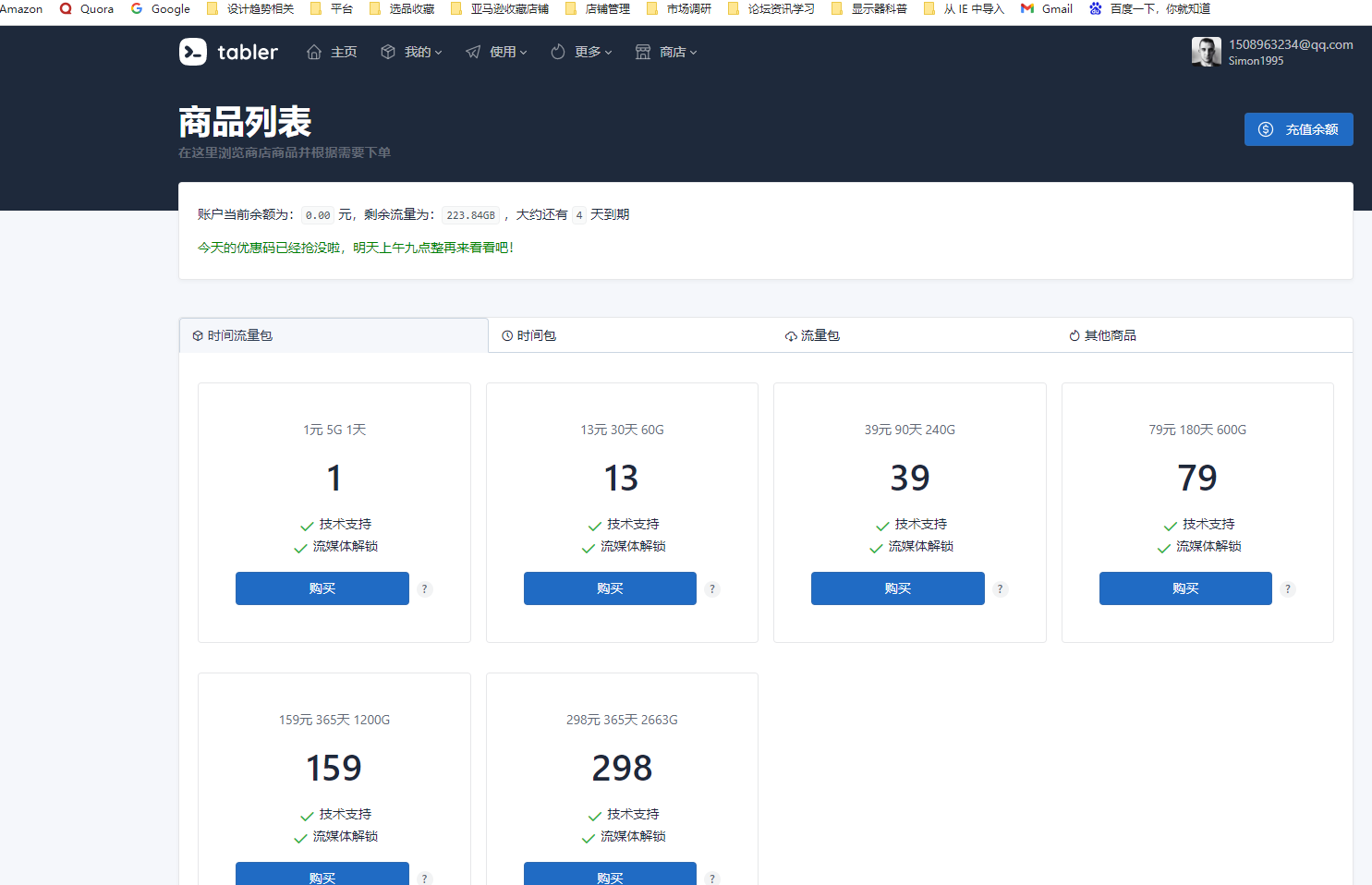Click the user avatar for Simon1995
1372x885 pixels.
(1207, 52)
